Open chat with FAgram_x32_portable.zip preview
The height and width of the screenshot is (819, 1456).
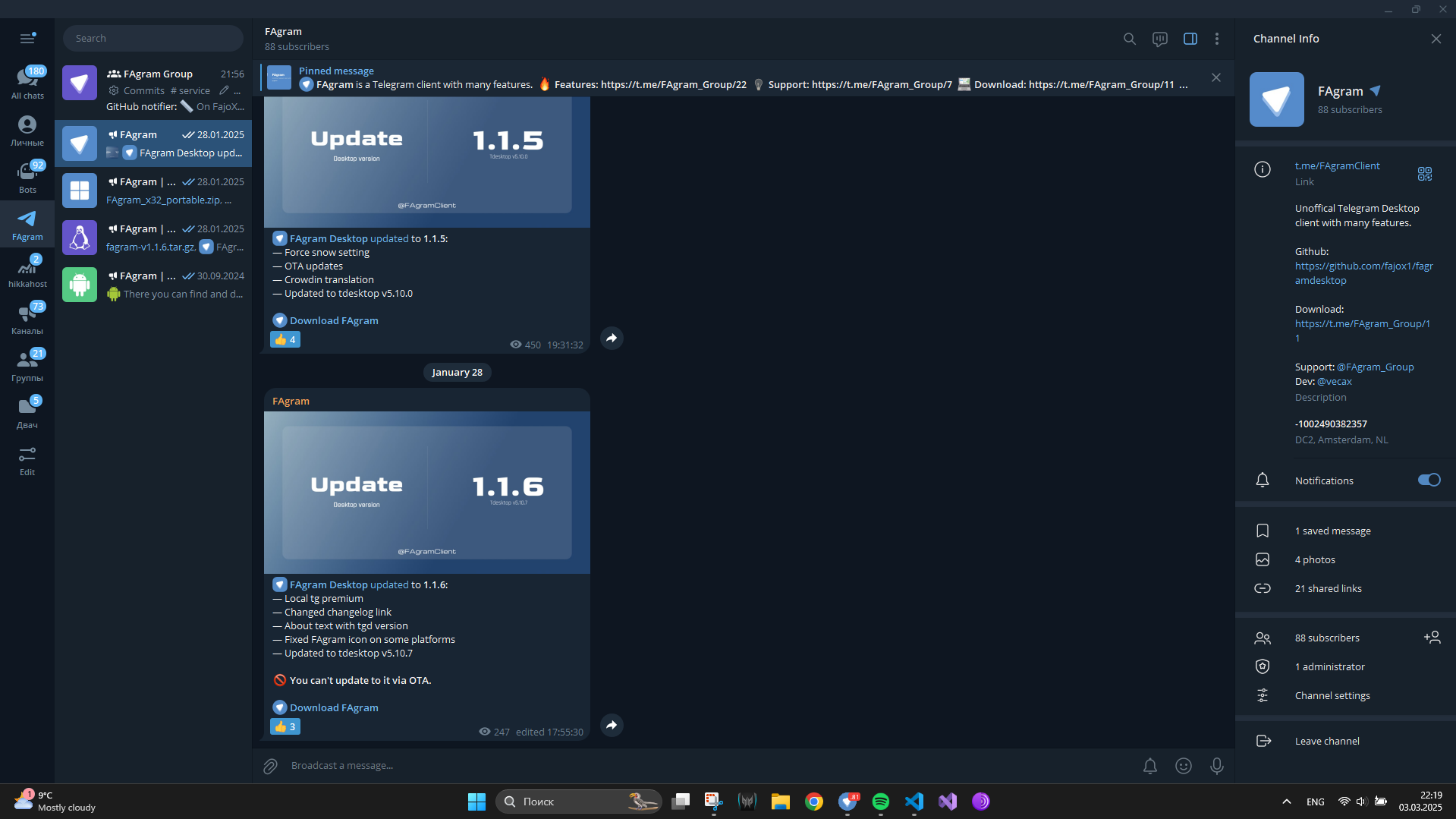pyautogui.click(x=153, y=191)
